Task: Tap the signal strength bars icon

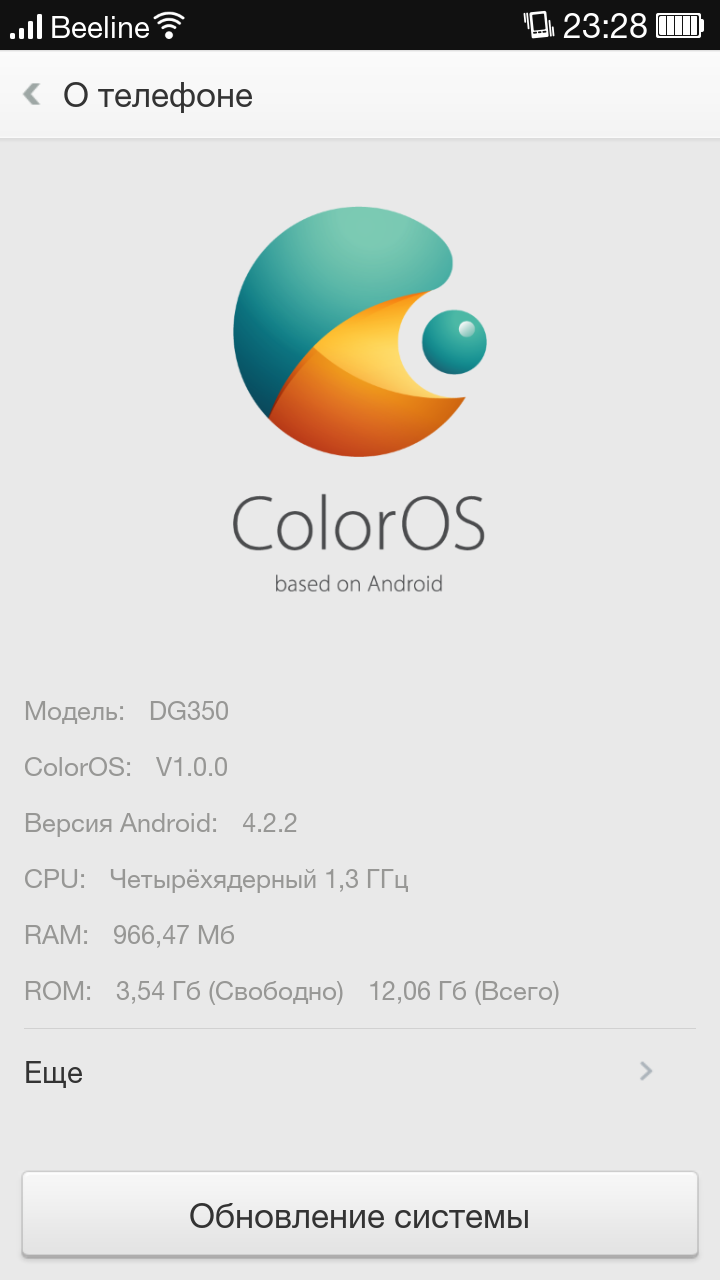Action: coord(26,26)
